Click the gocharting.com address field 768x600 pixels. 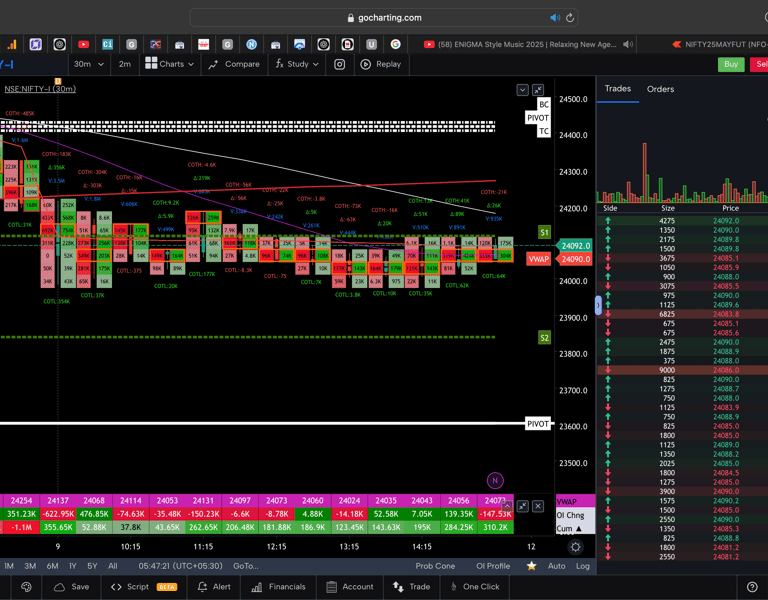(x=384, y=18)
